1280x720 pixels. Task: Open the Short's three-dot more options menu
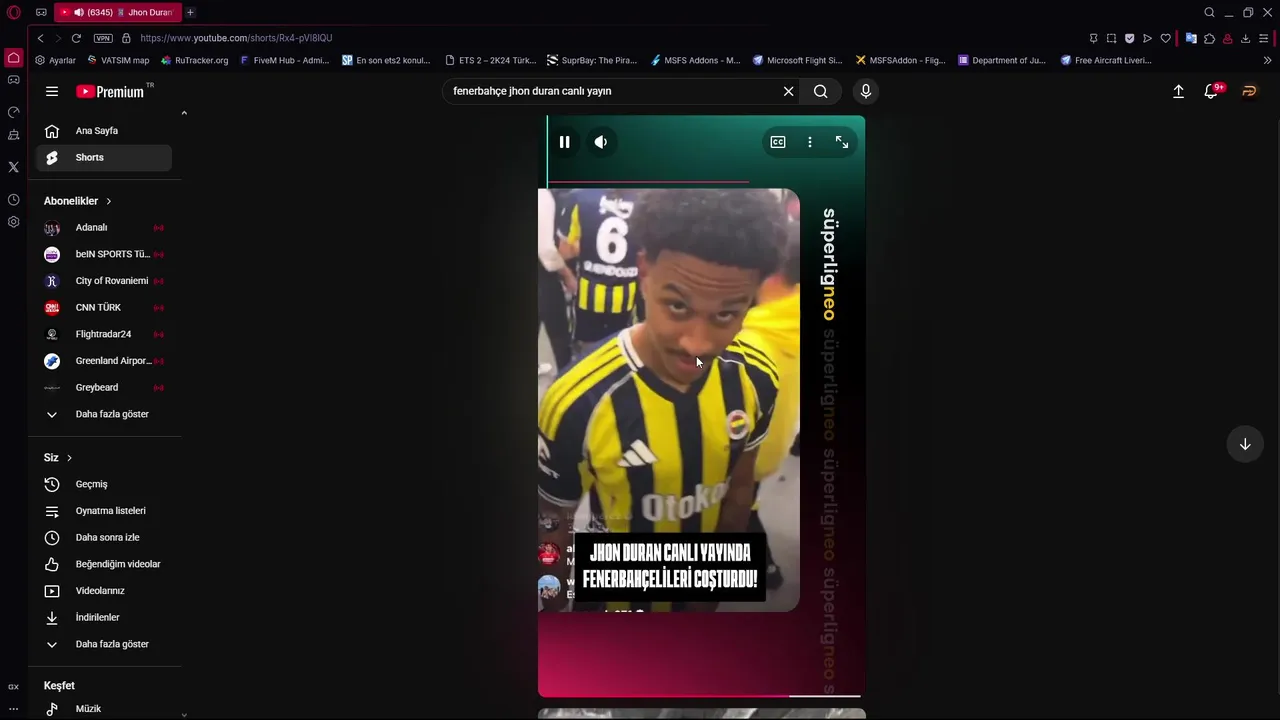[810, 142]
